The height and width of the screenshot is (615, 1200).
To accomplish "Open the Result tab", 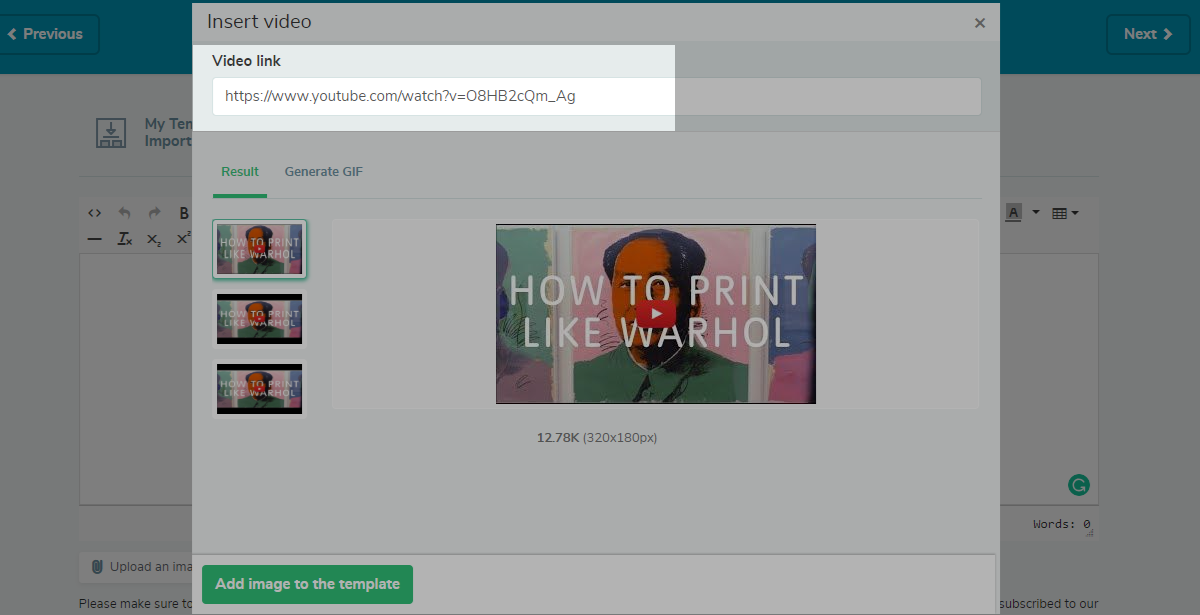I will click(240, 172).
